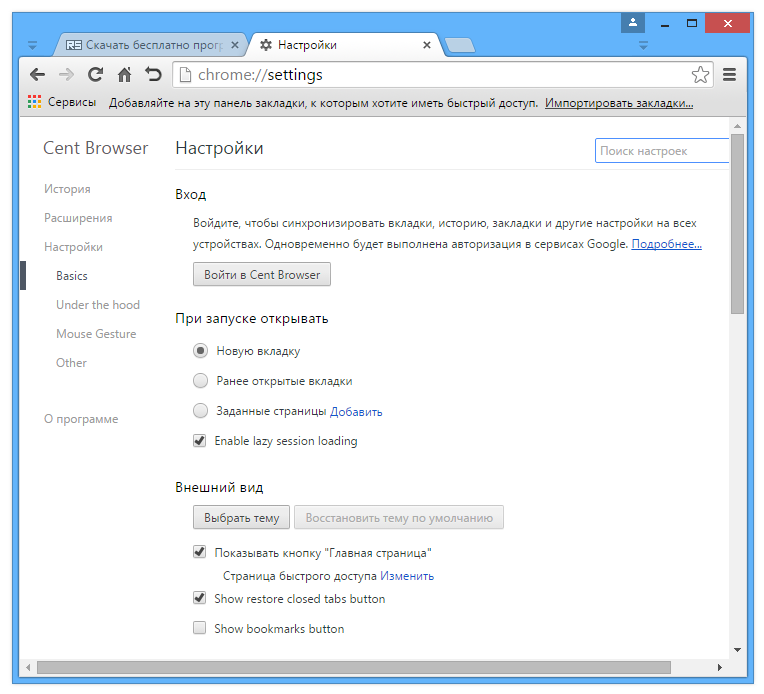The width and height of the screenshot is (764, 694).
Task: Open Under the hood settings section
Action: click(x=98, y=305)
